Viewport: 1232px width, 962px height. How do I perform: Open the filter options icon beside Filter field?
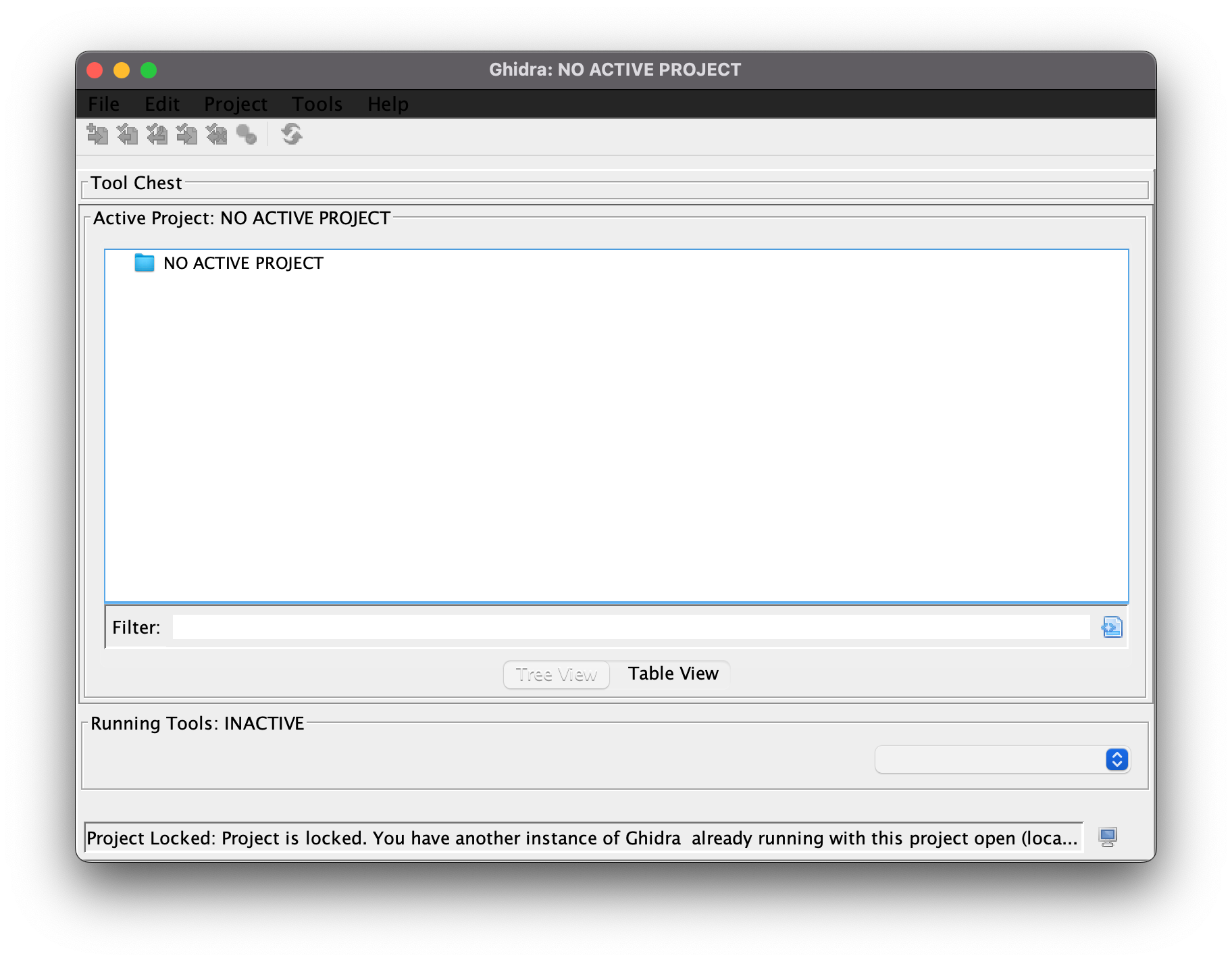click(x=1112, y=627)
